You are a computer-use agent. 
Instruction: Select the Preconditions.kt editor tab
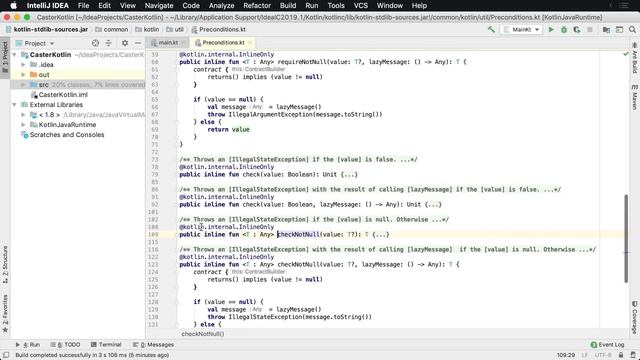click(223, 42)
